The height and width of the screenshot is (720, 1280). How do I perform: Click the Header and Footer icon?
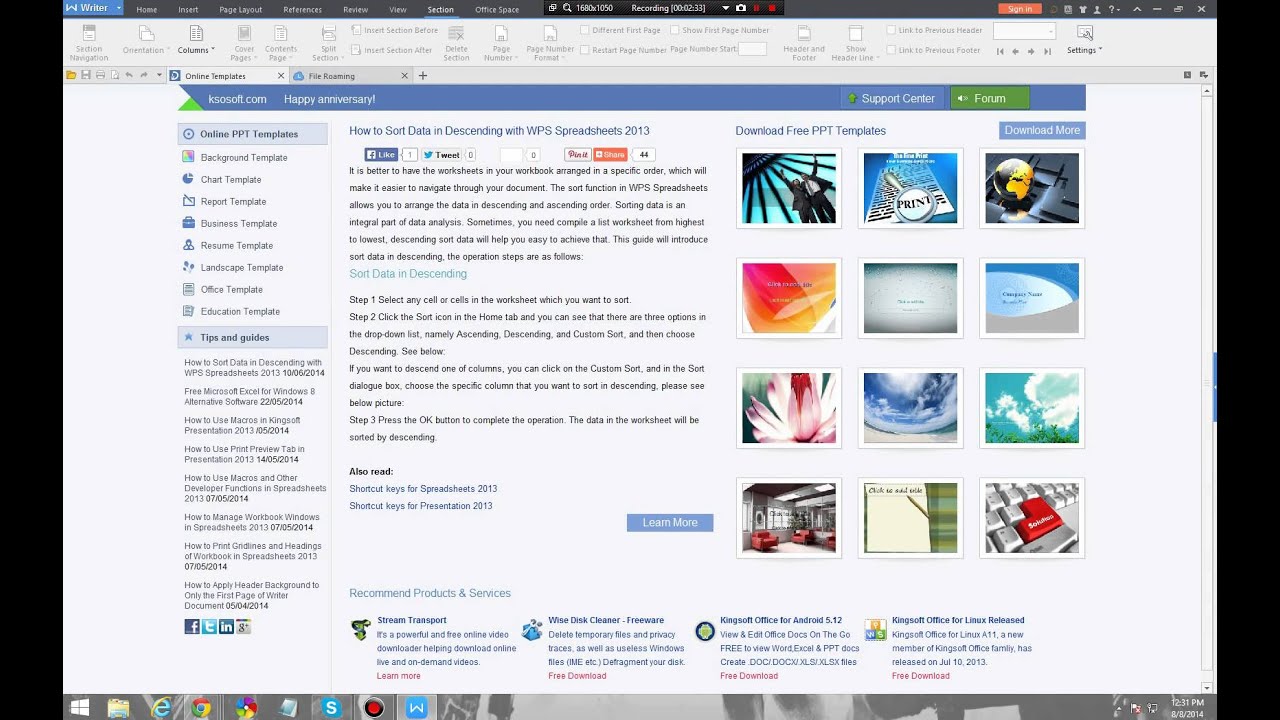pyautogui.click(x=804, y=34)
